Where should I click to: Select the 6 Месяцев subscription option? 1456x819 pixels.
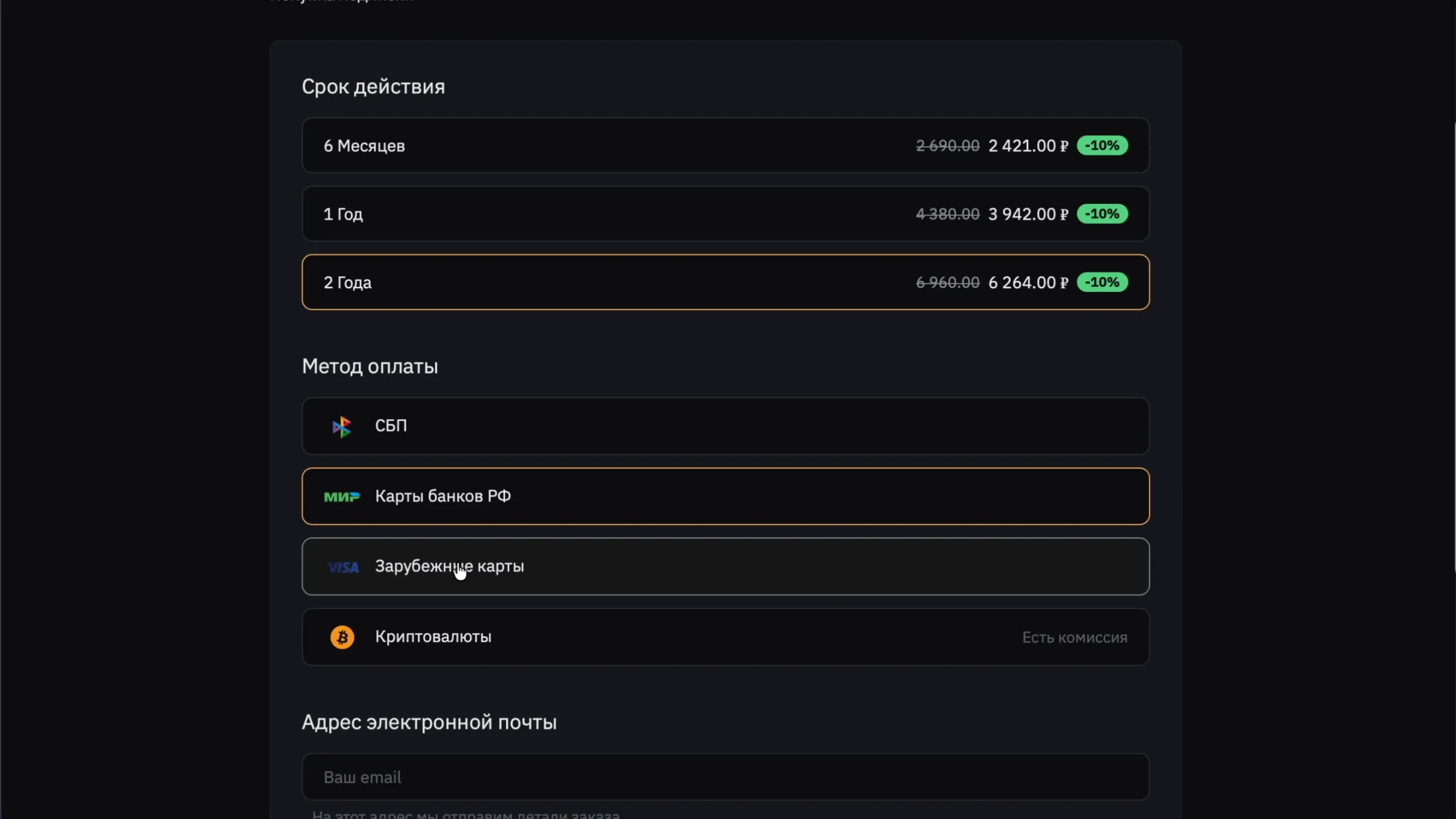726,146
